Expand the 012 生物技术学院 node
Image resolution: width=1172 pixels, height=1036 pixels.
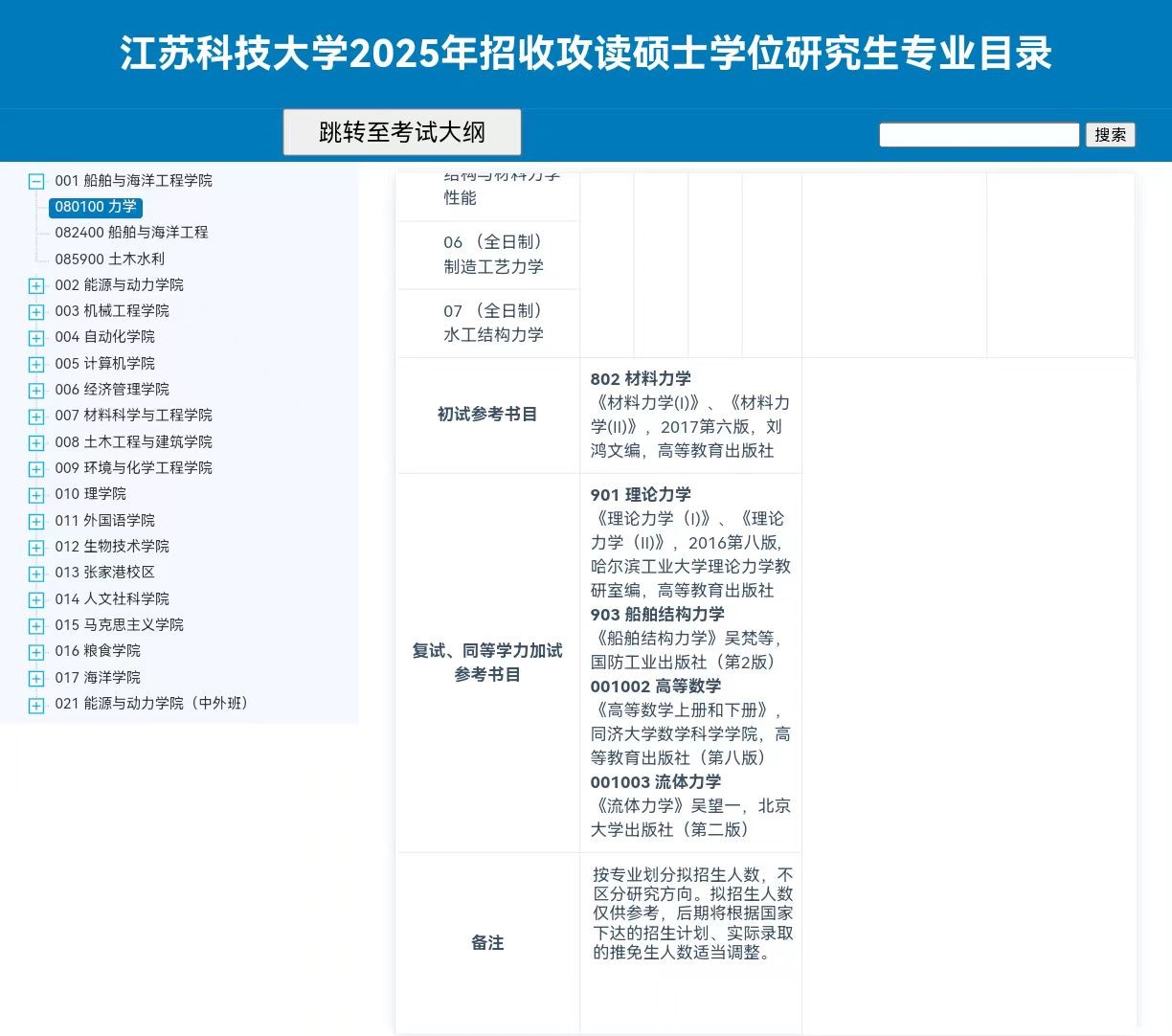[x=36, y=547]
